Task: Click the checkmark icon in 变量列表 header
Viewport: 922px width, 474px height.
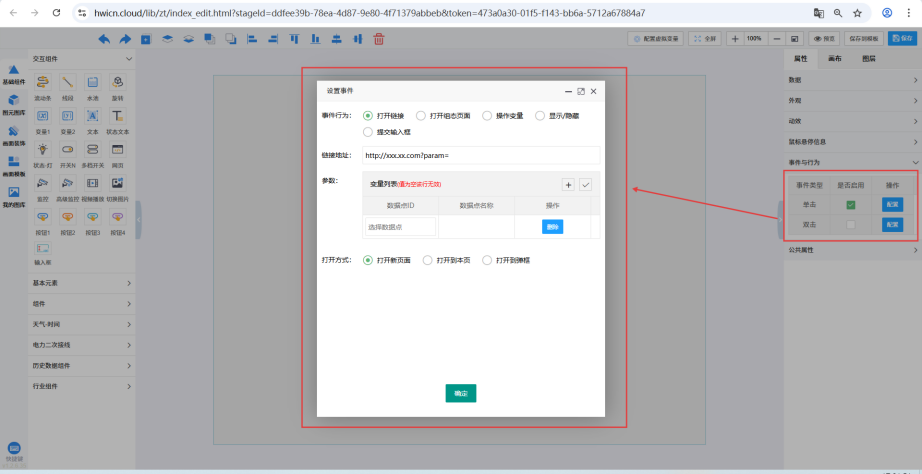Action: coord(585,184)
